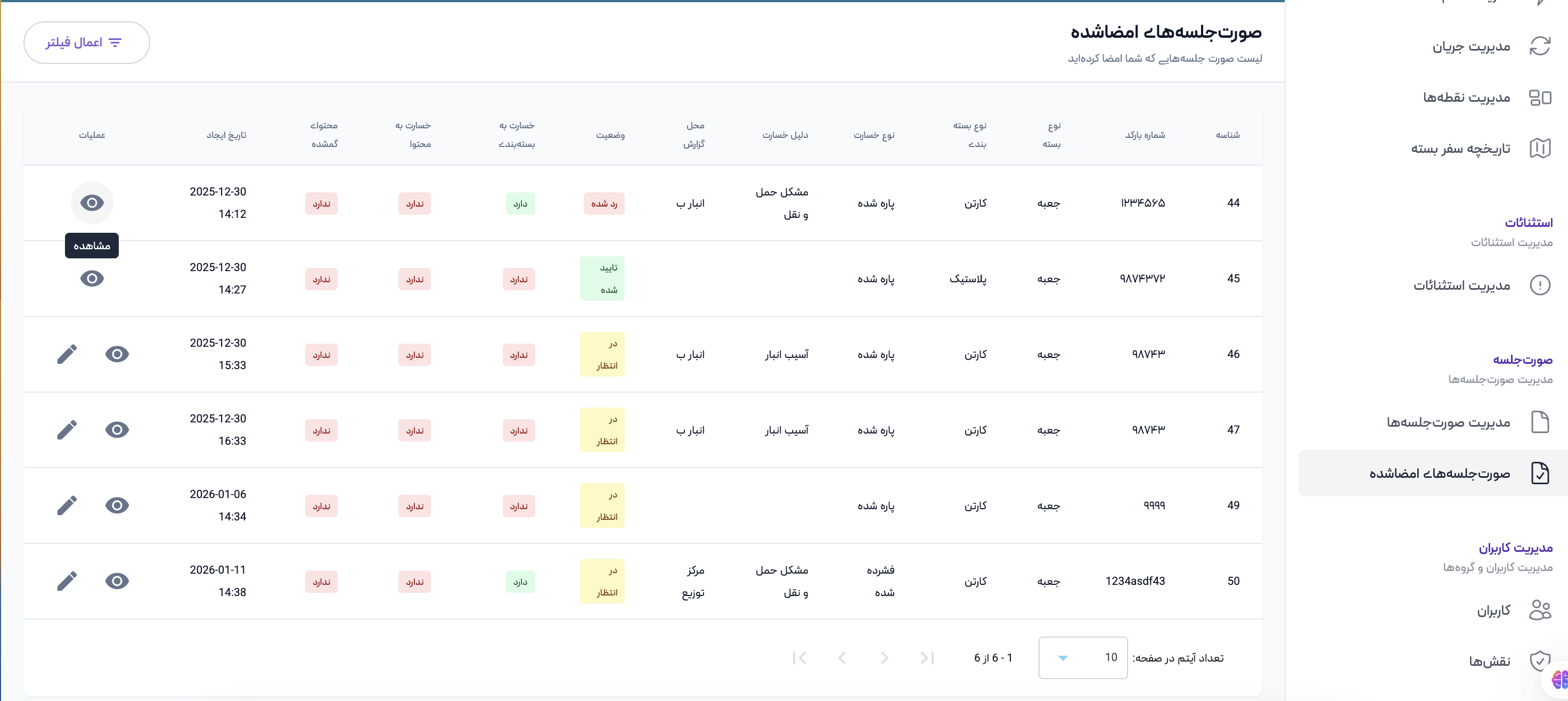1568x701 pixels.
Task: Open the items per page dropdown
Action: (x=1083, y=658)
